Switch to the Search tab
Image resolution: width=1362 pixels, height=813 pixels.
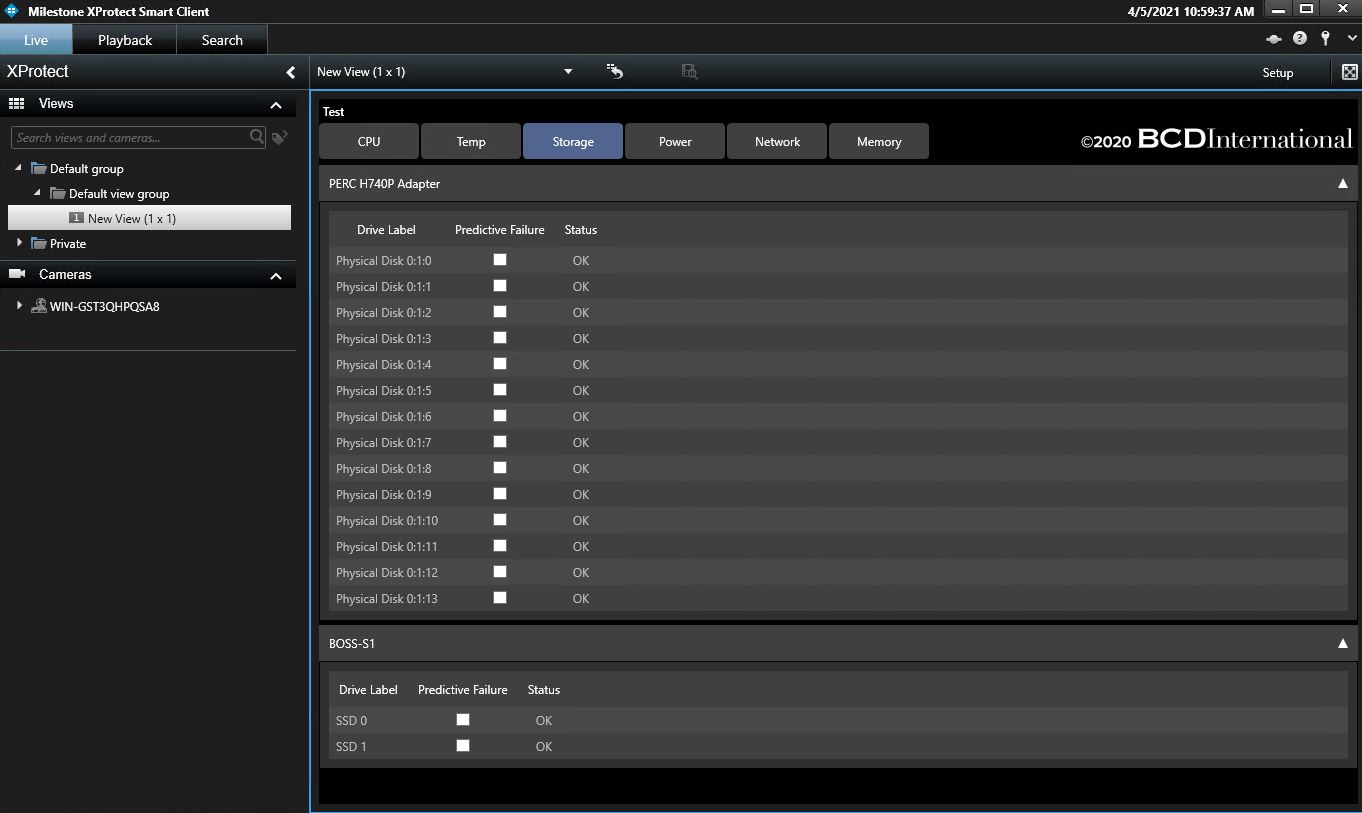(222, 40)
